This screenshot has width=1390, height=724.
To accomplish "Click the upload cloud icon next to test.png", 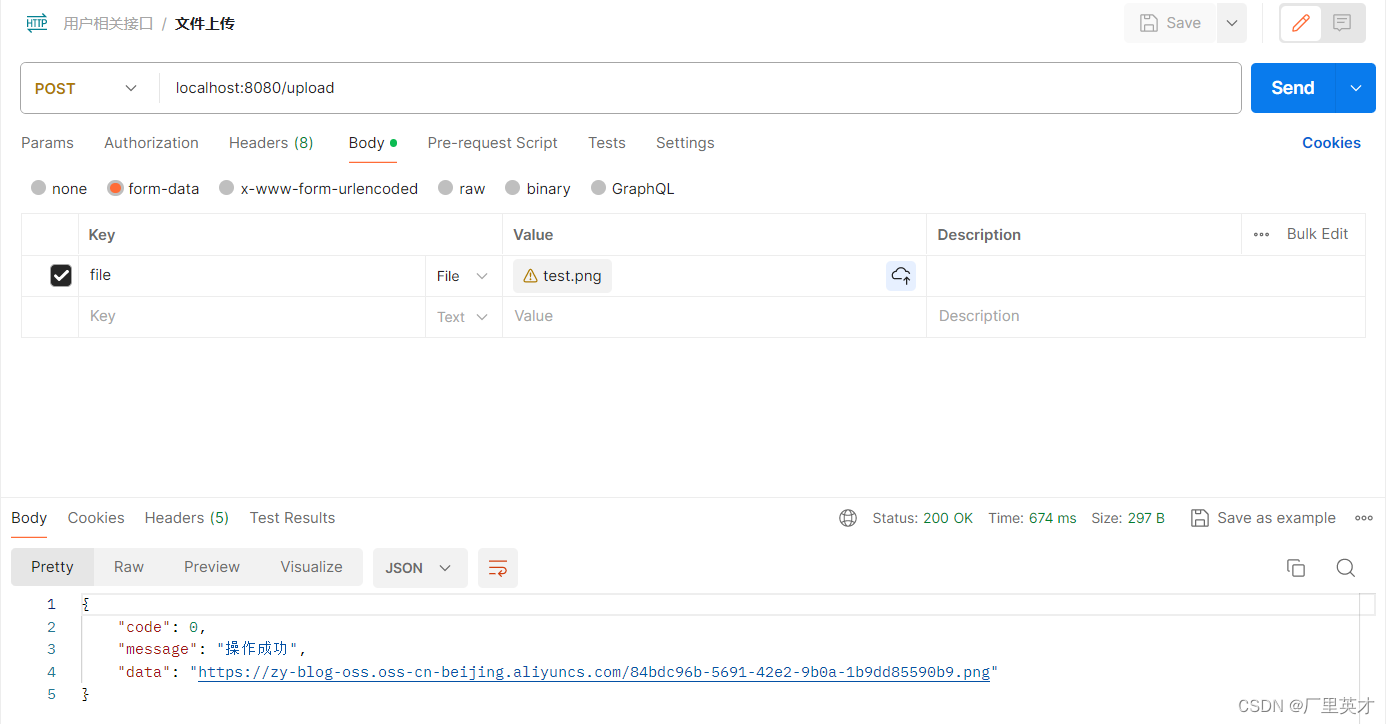I will click(x=900, y=275).
